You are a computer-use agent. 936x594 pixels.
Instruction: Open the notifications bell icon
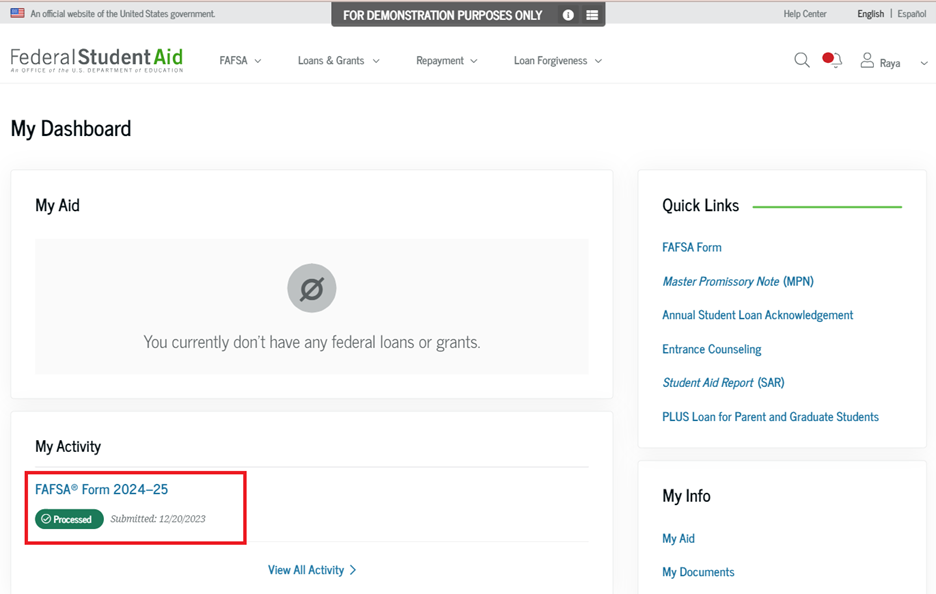pos(832,61)
